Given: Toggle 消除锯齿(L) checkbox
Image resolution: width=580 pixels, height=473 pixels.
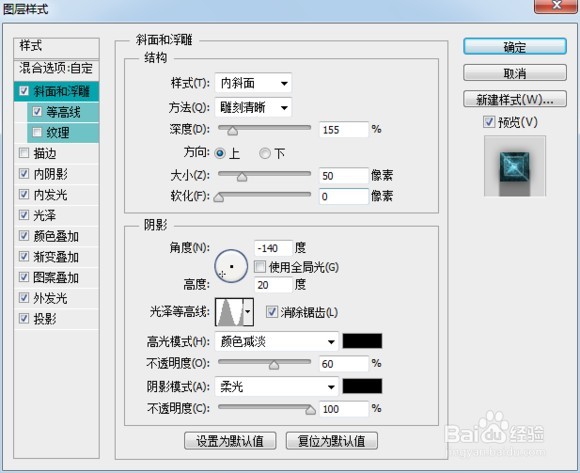Looking at the screenshot, I should [272, 312].
